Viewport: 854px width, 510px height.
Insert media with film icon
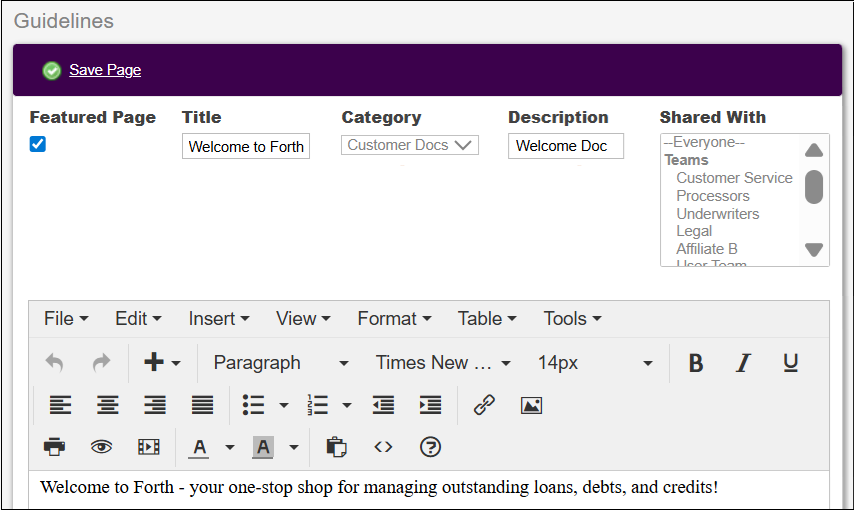pyautogui.click(x=149, y=447)
